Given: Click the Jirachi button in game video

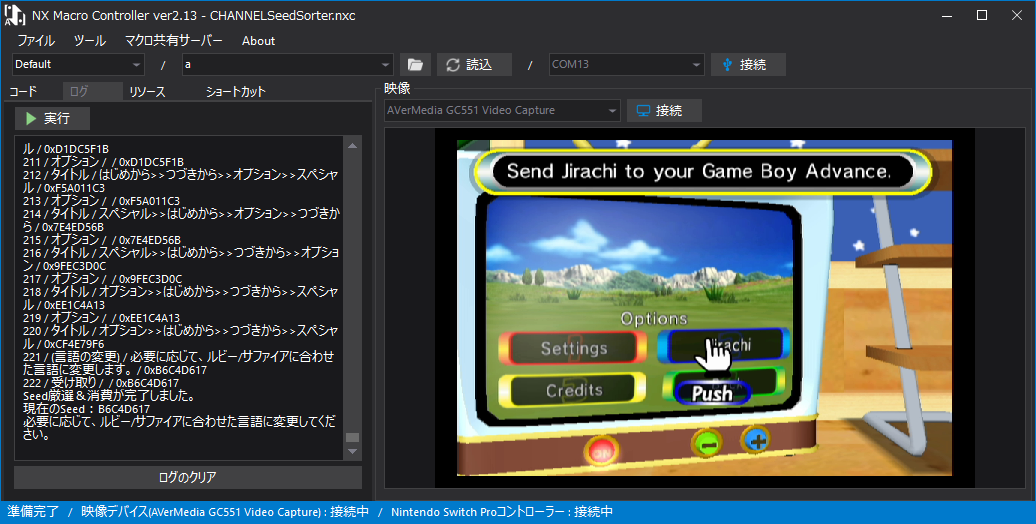Looking at the screenshot, I should click(x=723, y=345).
